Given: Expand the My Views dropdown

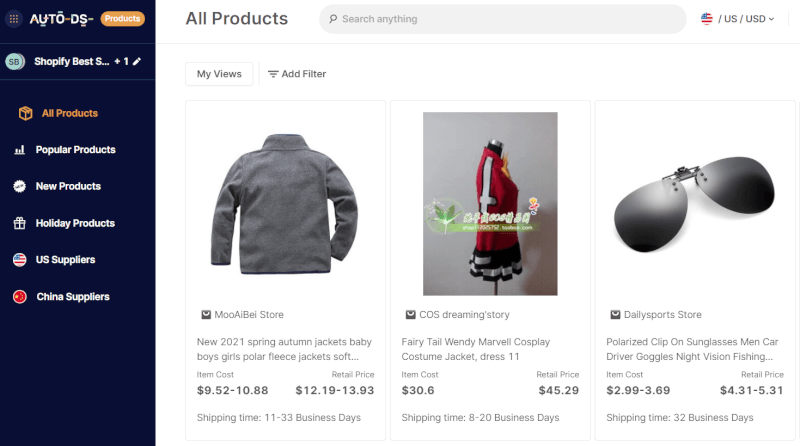Looking at the screenshot, I should tap(219, 74).
